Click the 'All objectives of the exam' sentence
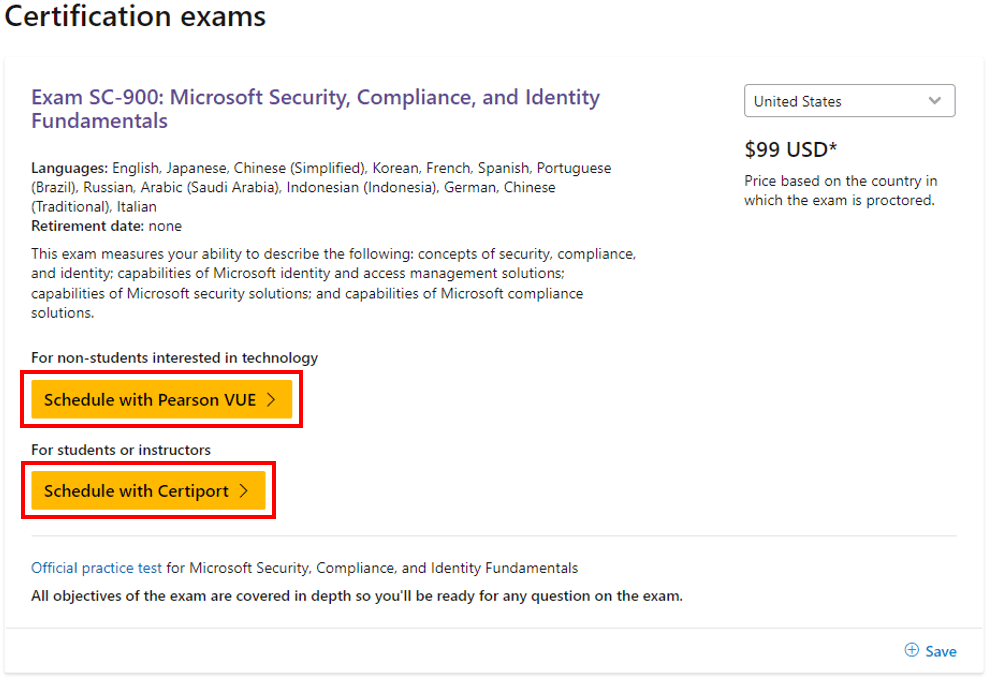The width and height of the screenshot is (991, 681). (x=357, y=596)
